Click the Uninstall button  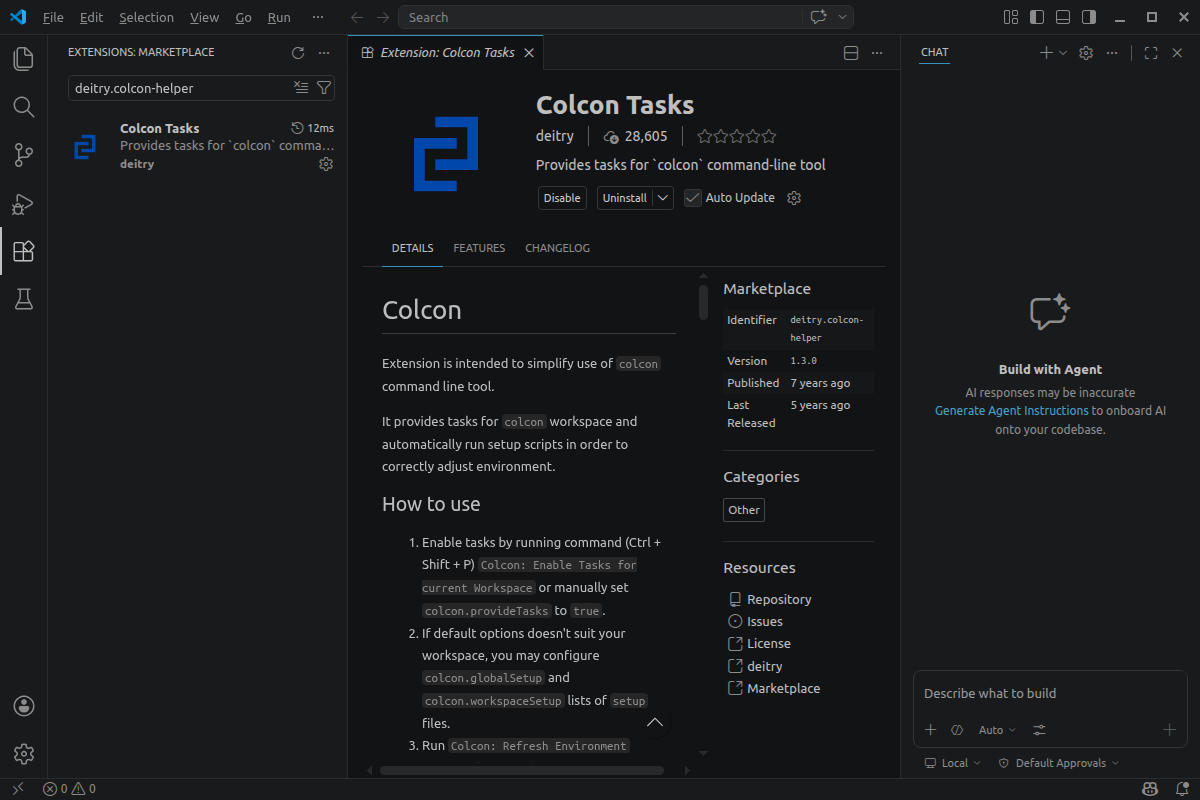(625, 198)
